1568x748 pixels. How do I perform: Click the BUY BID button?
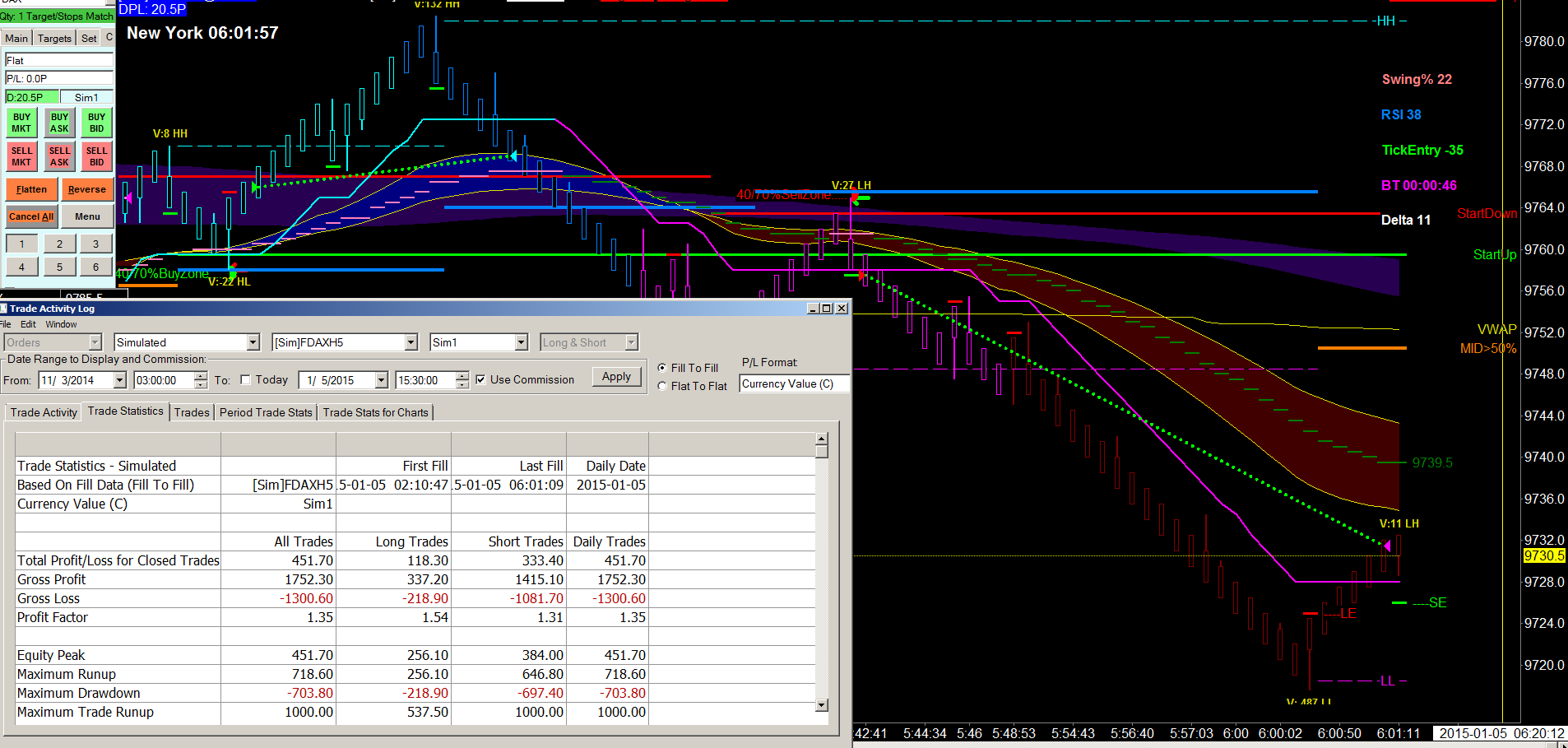click(x=96, y=123)
